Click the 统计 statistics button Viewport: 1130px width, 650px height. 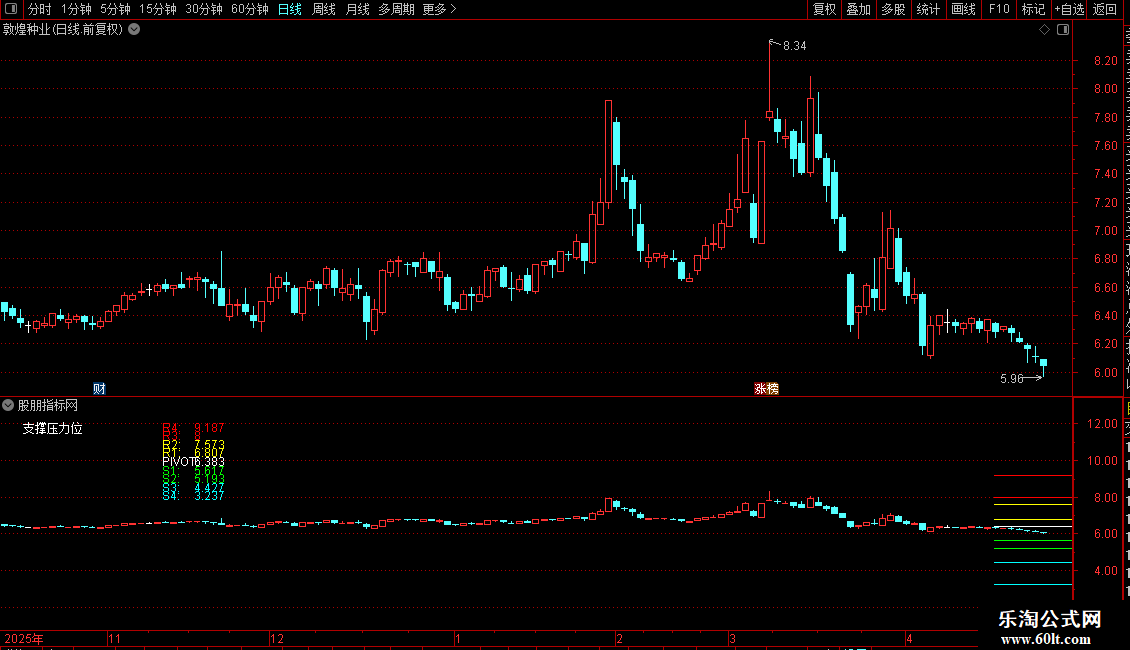[x=928, y=9]
